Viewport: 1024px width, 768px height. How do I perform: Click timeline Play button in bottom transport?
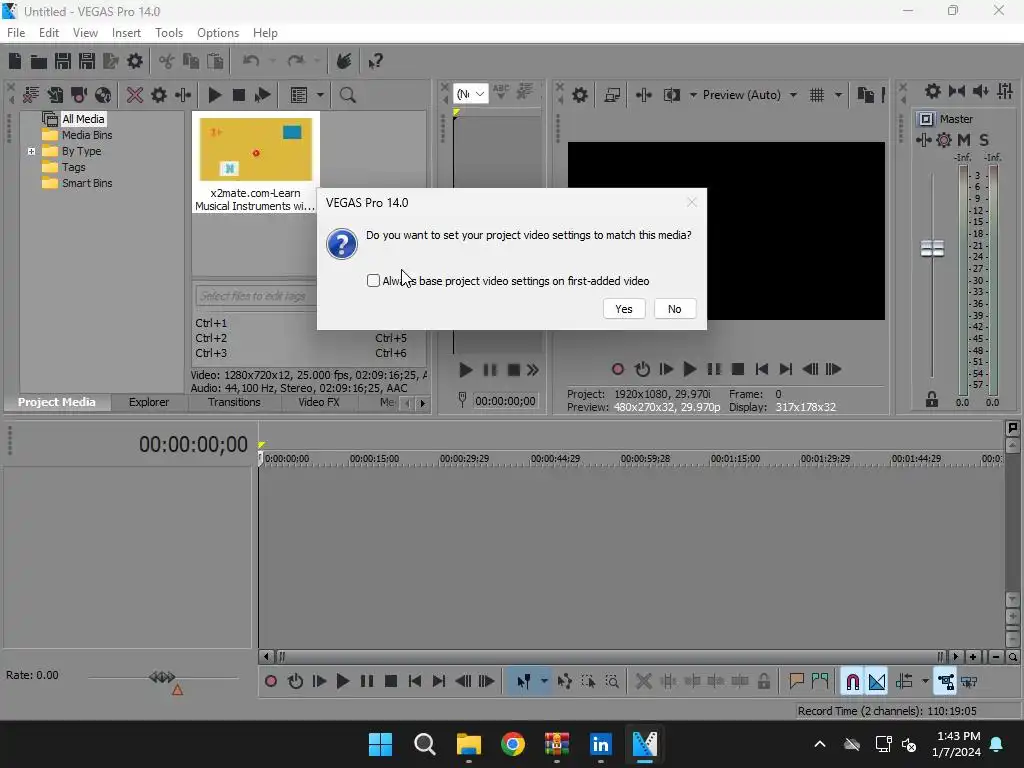point(342,682)
